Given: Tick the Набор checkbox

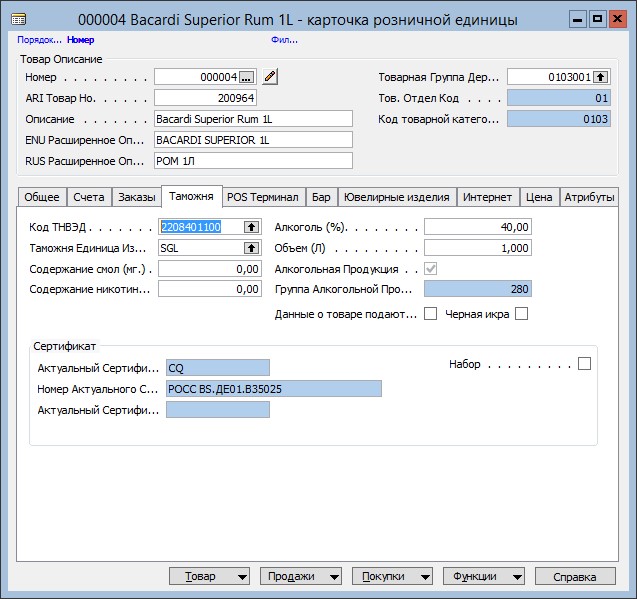Looking at the screenshot, I should 584,363.
